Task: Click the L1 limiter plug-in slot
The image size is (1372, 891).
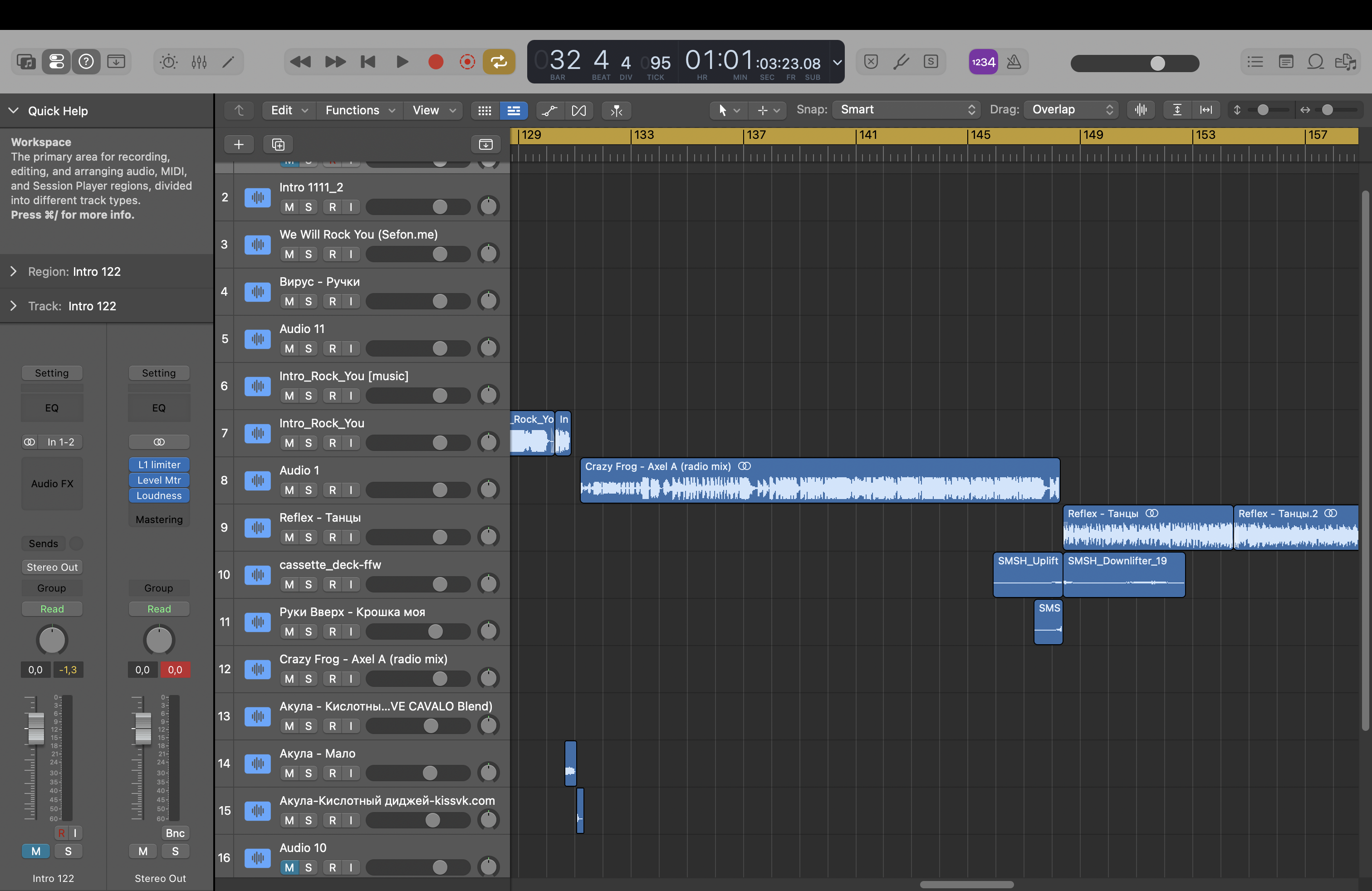Action: pyautogui.click(x=159, y=465)
